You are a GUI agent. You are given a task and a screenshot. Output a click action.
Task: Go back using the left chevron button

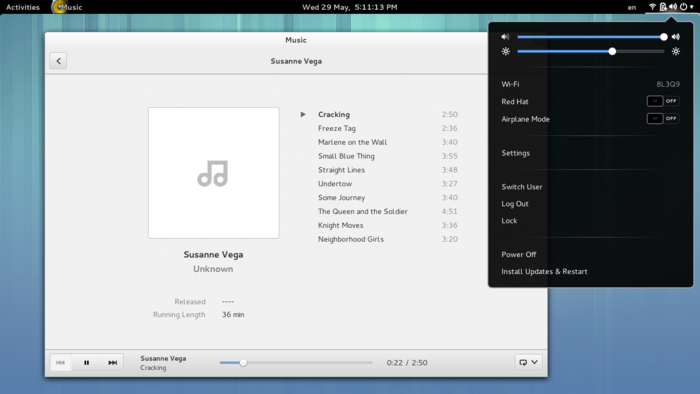click(x=58, y=61)
